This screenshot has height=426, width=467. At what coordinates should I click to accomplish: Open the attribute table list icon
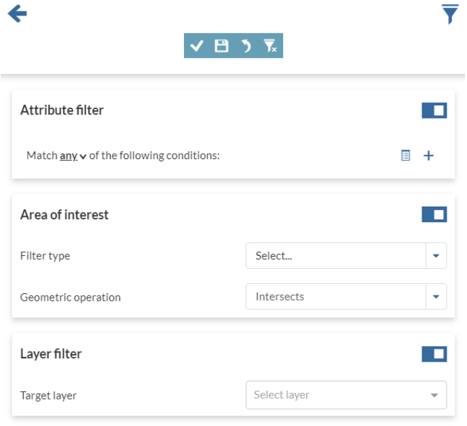click(405, 155)
